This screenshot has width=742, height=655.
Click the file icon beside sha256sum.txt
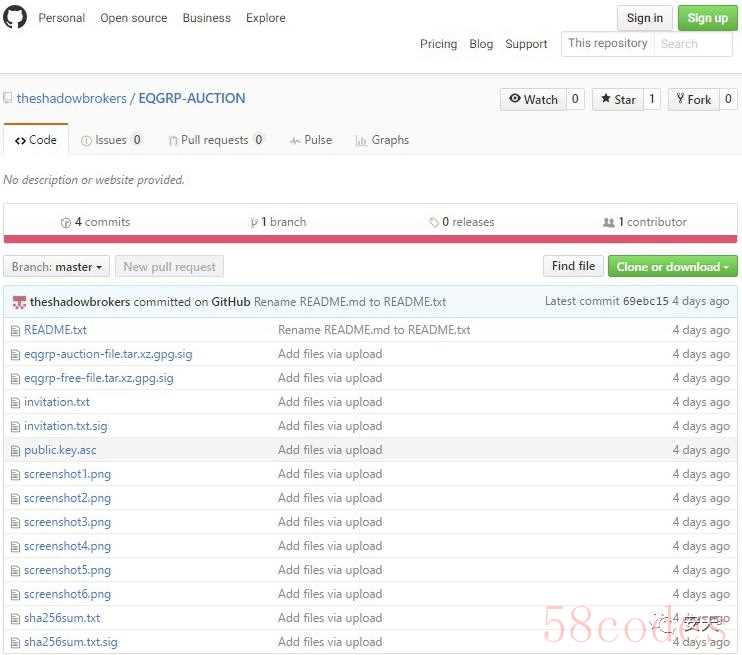click(x=15, y=618)
